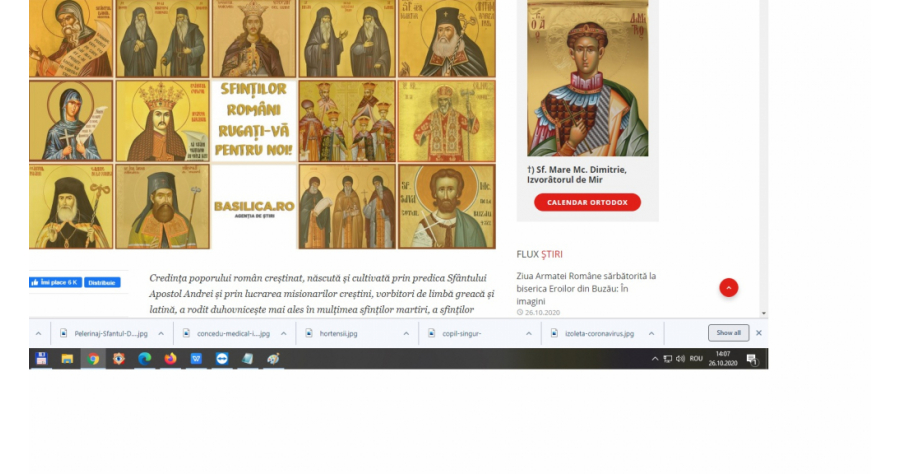Open TeamViewer from the taskbar

pyautogui.click(x=222, y=359)
